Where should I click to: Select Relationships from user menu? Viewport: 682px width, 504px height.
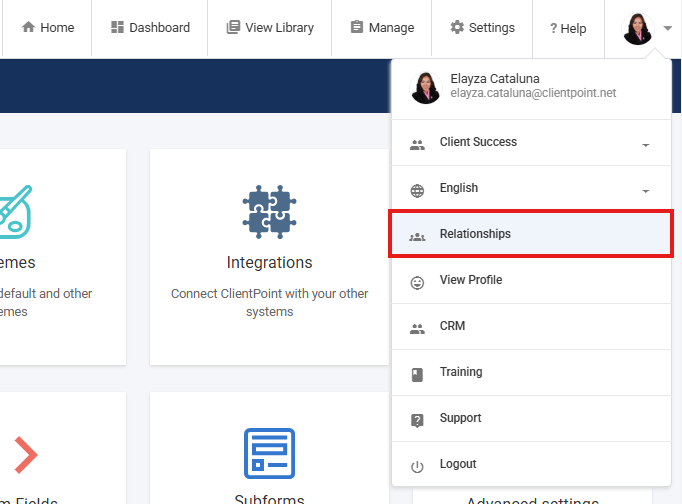point(531,234)
